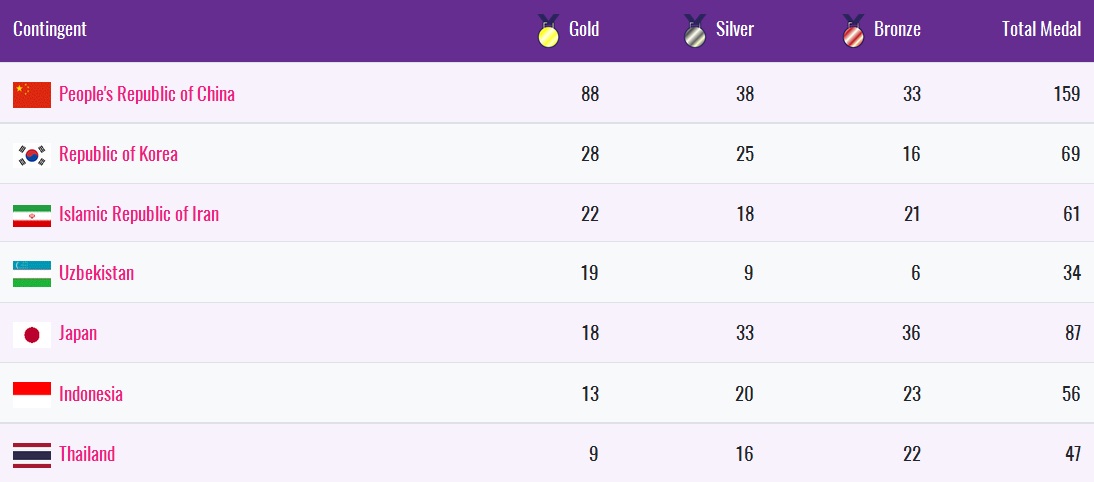Click the Total Medal column header
Viewport: 1094px width, 482px height.
(x=1041, y=29)
